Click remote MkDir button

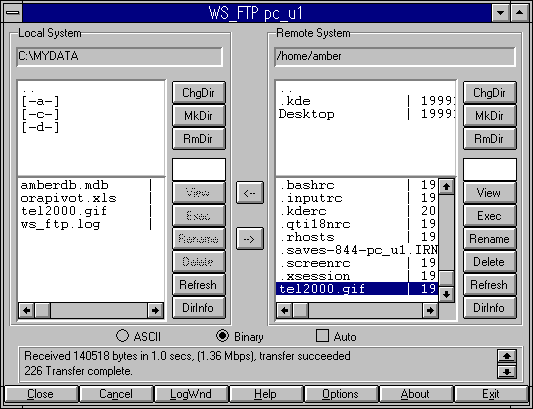point(489,116)
